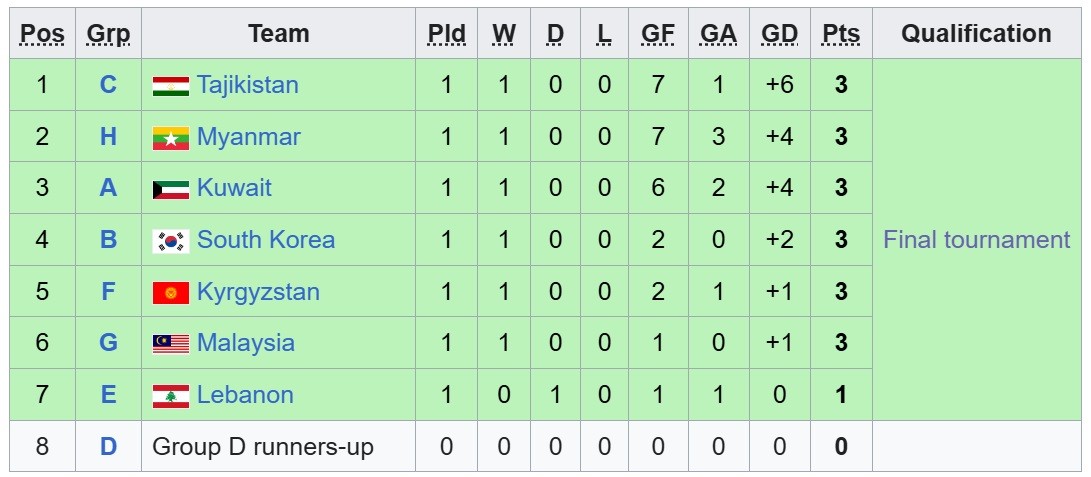
Task: Click the Myanmar flag icon
Action: pos(170,138)
